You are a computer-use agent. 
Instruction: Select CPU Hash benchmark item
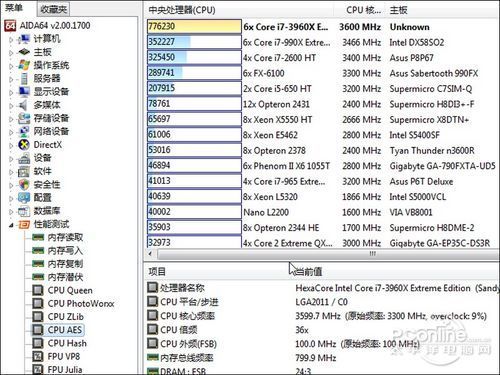[67, 343]
